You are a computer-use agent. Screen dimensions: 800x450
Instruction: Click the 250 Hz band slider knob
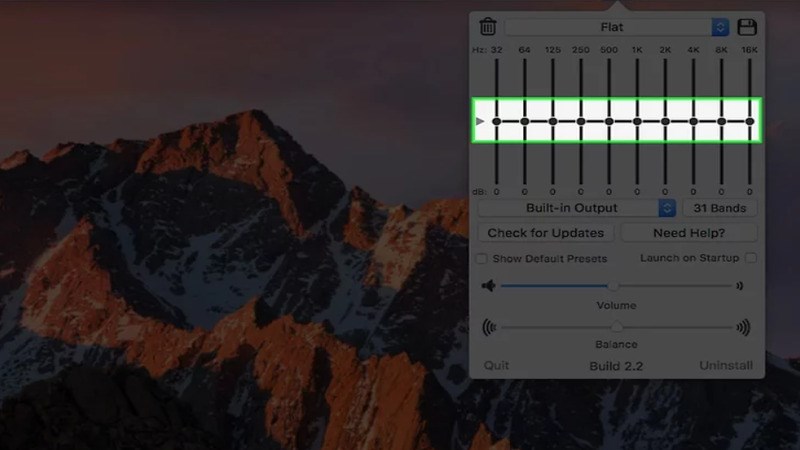581,121
